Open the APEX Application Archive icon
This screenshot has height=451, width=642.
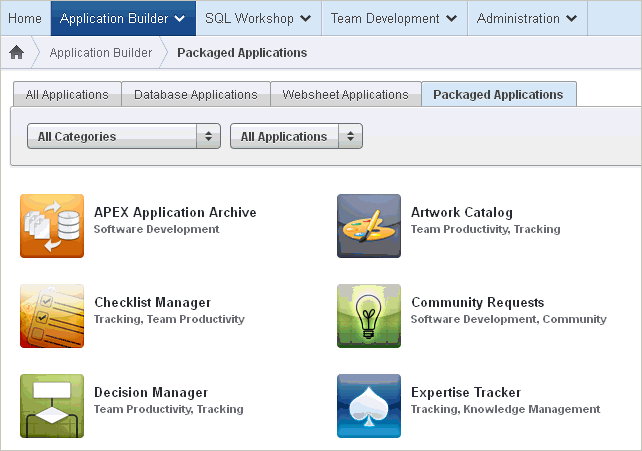tap(52, 226)
